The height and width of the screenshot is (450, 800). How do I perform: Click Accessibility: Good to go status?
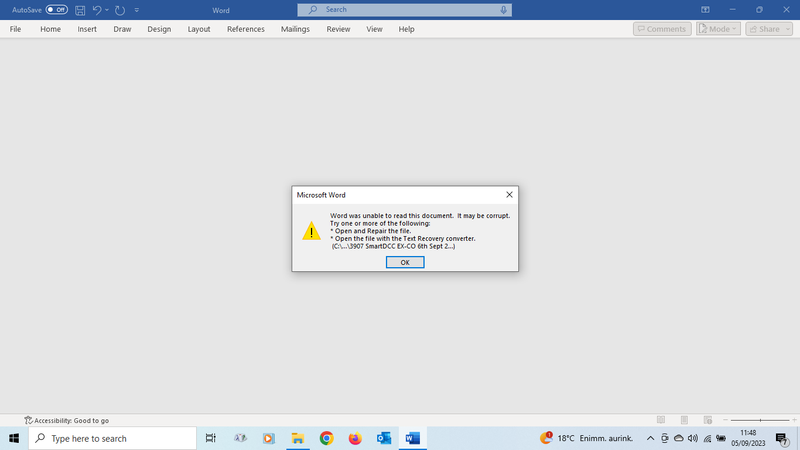[66, 420]
